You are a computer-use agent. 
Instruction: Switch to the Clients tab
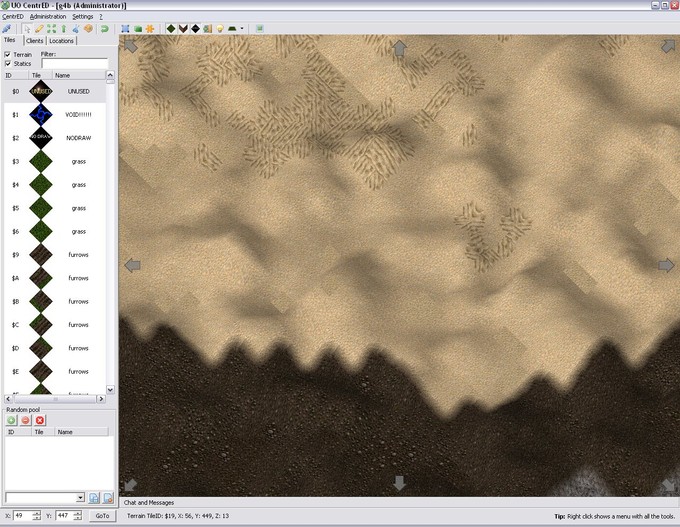click(34, 41)
